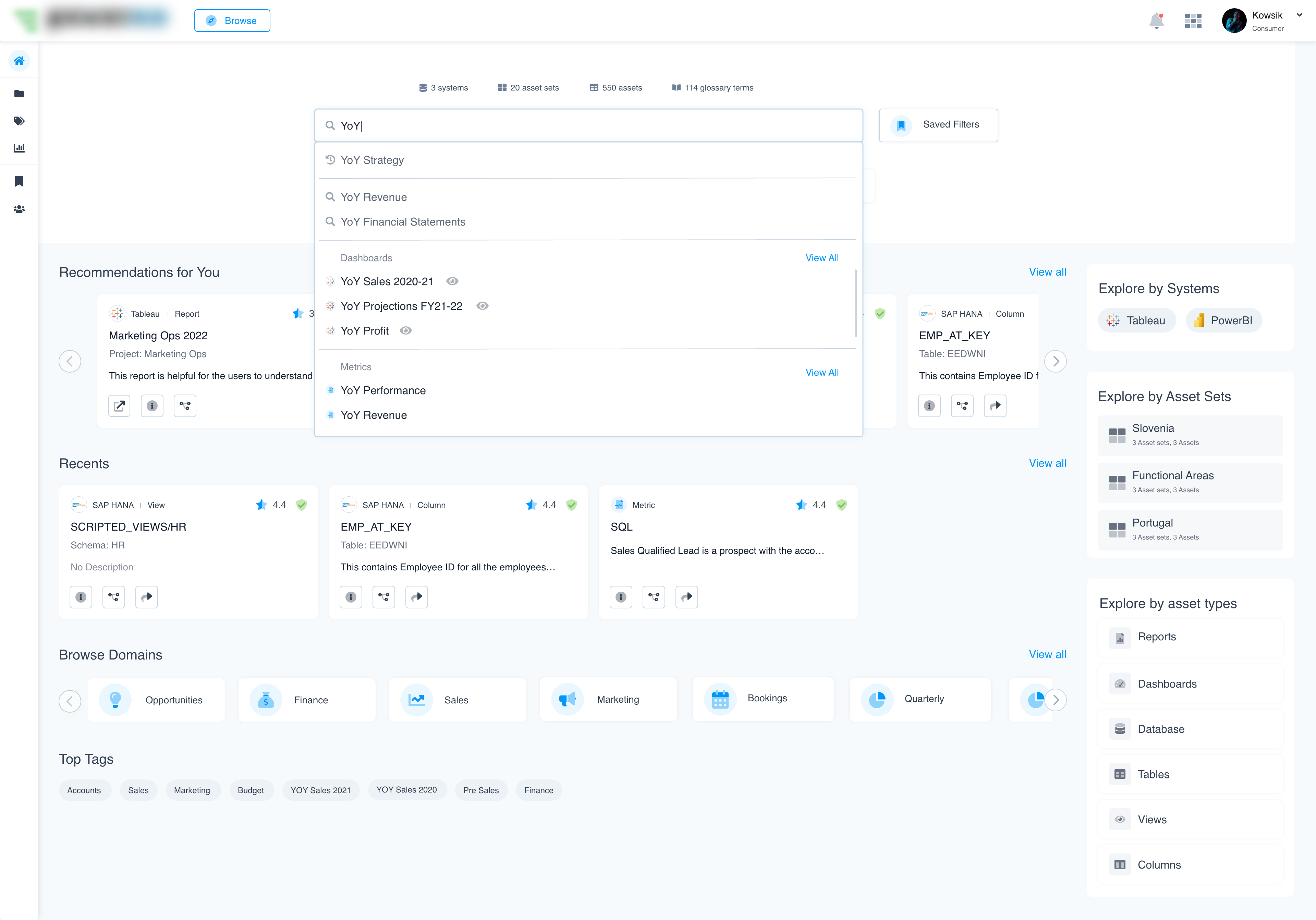1316x920 pixels.
Task: Toggle eye icon next to YoY Sales 2020-21
Action: click(x=452, y=281)
